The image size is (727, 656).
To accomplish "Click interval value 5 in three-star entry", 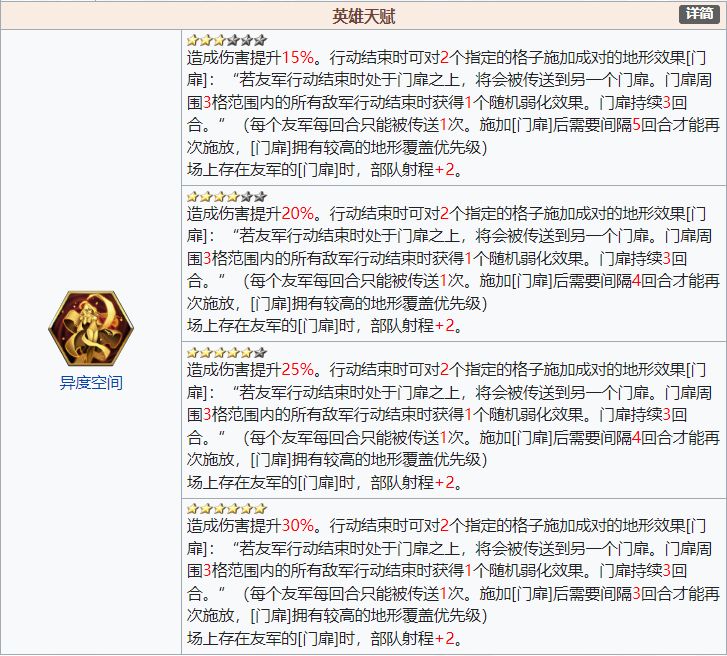I will pos(636,125).
